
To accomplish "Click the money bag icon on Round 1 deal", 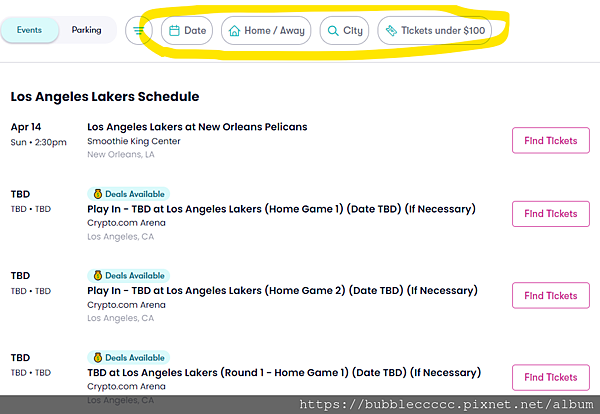I will click(98, 357).
